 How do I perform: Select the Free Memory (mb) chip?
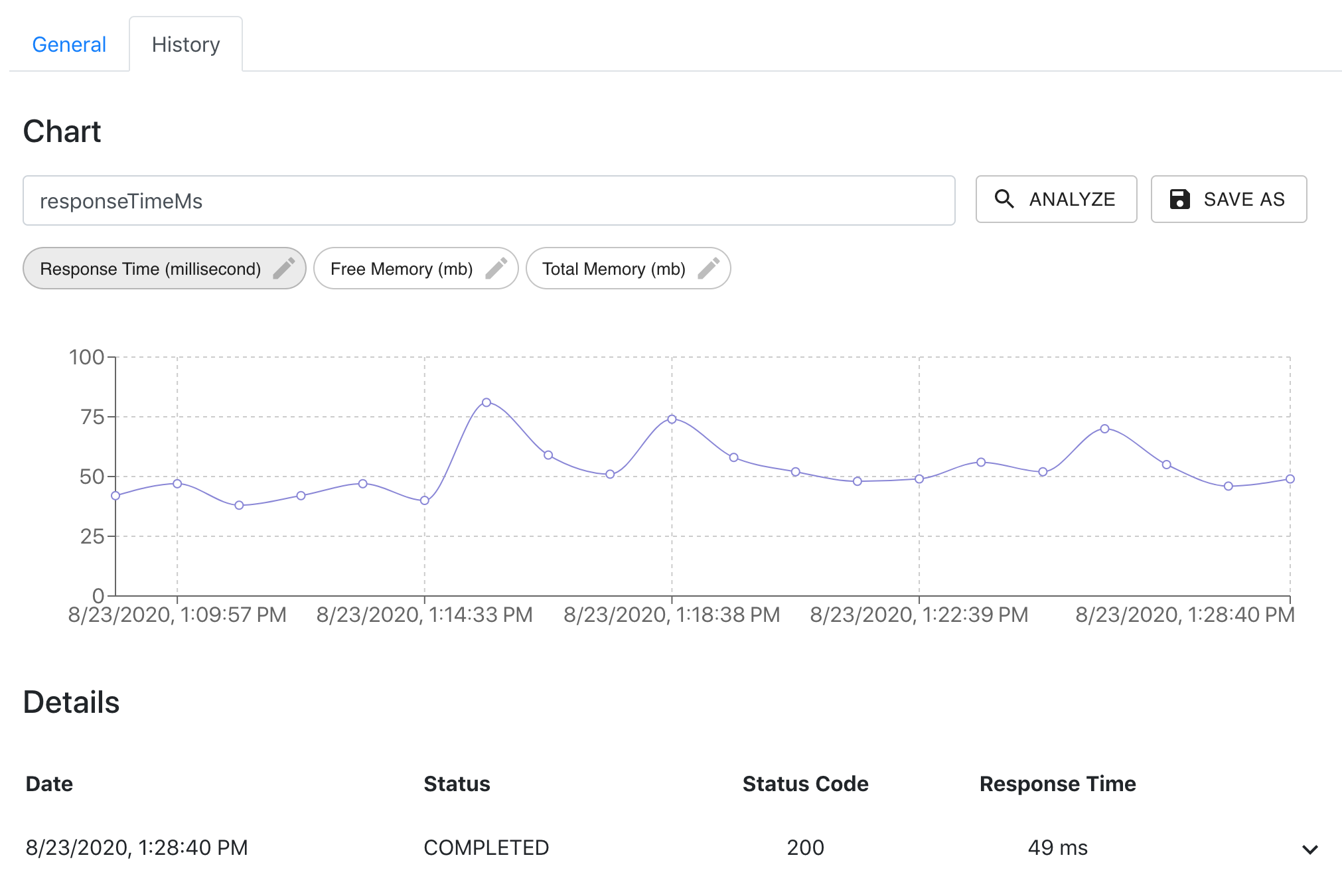tap(415, 268)
